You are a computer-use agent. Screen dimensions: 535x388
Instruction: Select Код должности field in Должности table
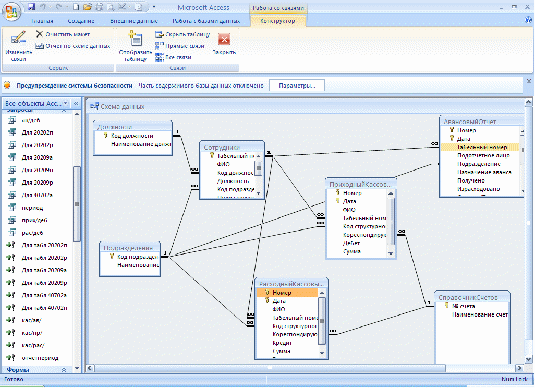point(132,136)
